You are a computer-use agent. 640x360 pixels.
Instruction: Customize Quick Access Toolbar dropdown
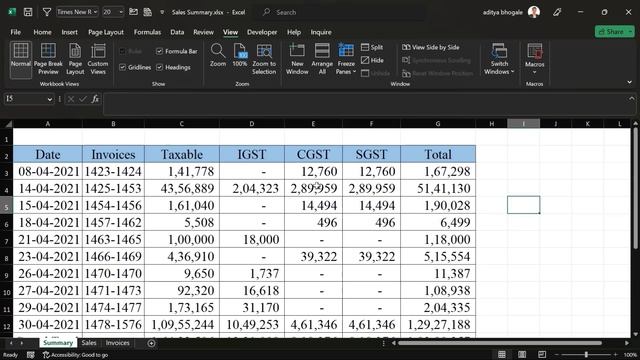[x=162, y=12]
